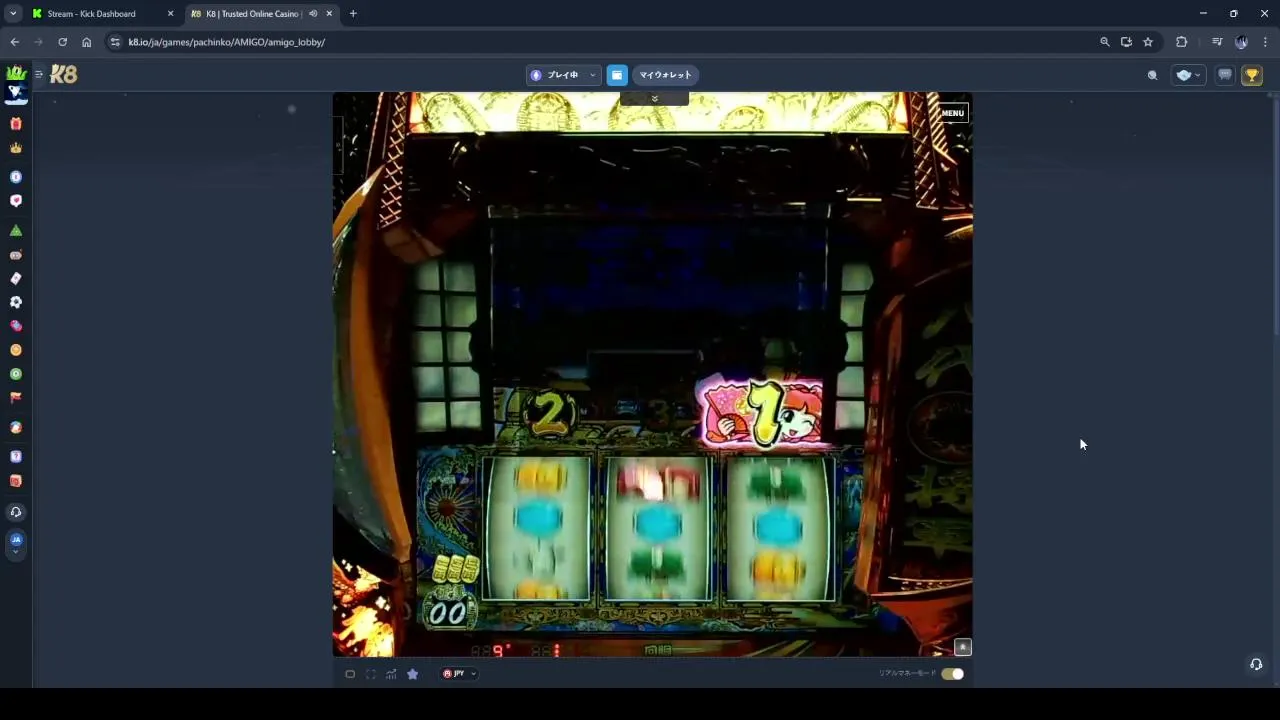Go back to previous page
Viewport: 1280px width, 720px height.
[x=14, y=42]
